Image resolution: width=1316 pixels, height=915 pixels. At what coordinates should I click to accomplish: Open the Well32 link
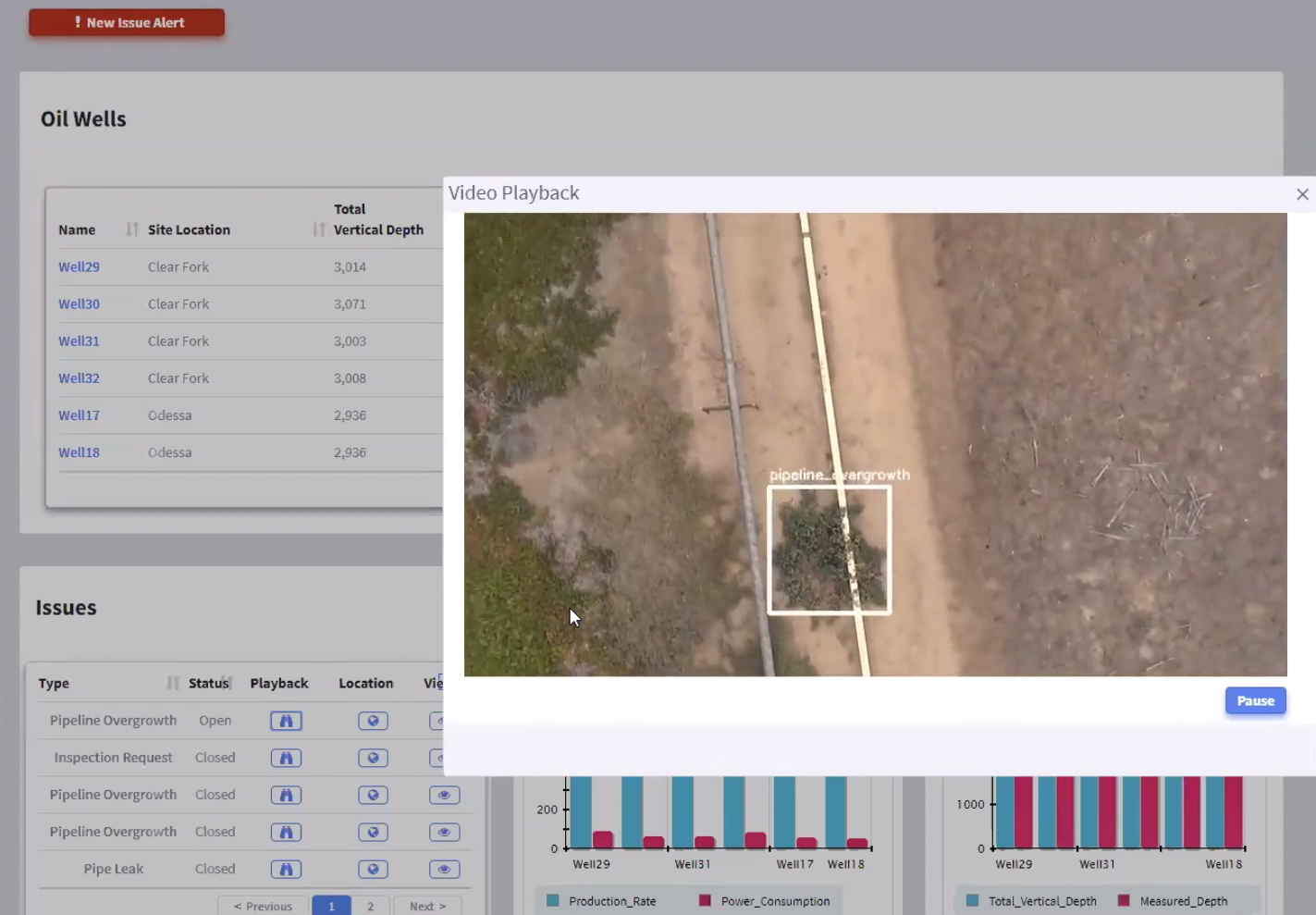tap(79, 377)
